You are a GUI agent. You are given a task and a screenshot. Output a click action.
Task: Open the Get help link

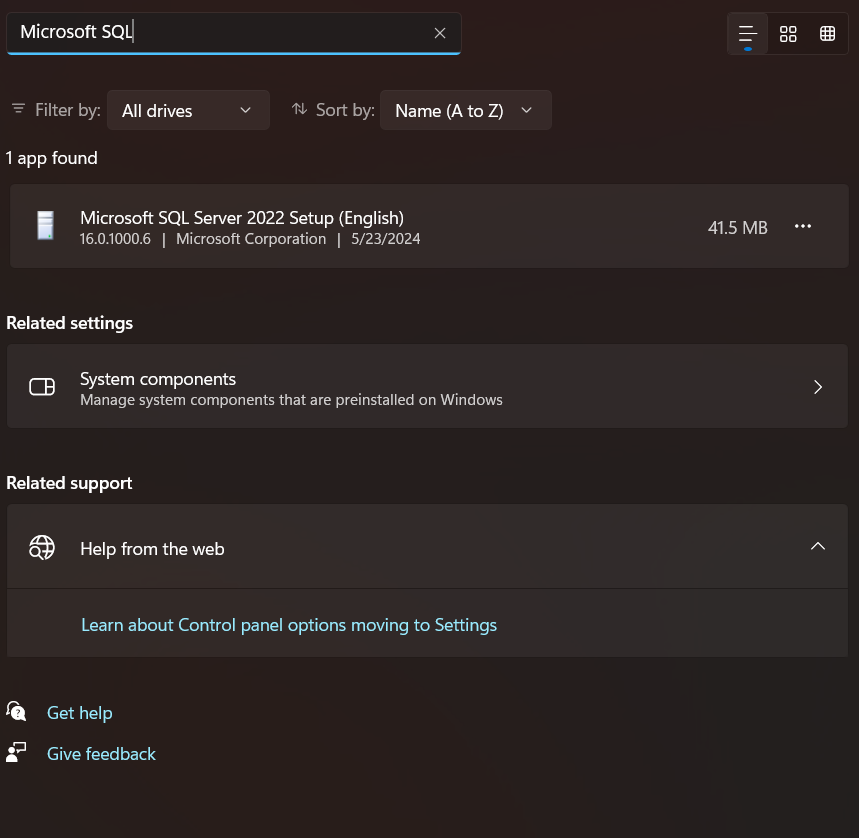click(79, 713)
